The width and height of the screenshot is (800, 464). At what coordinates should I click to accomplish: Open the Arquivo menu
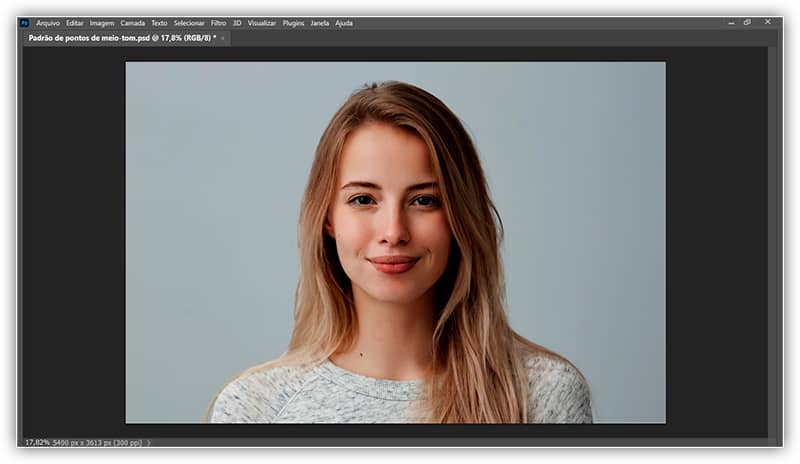click(x=48, y=23)
